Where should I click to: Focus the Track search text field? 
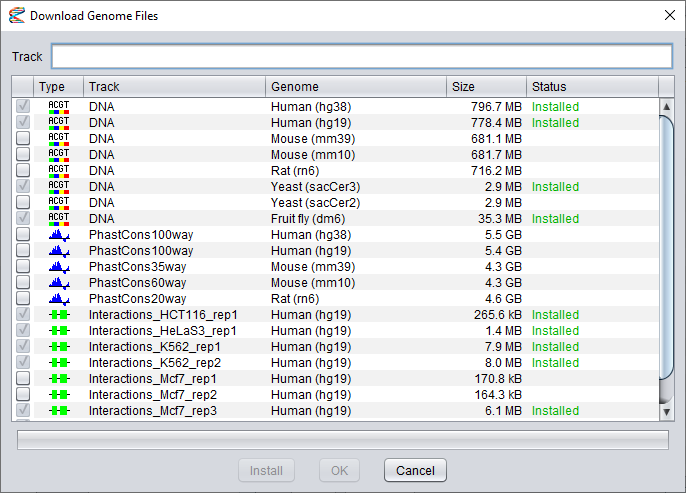[x=361, y=57]
